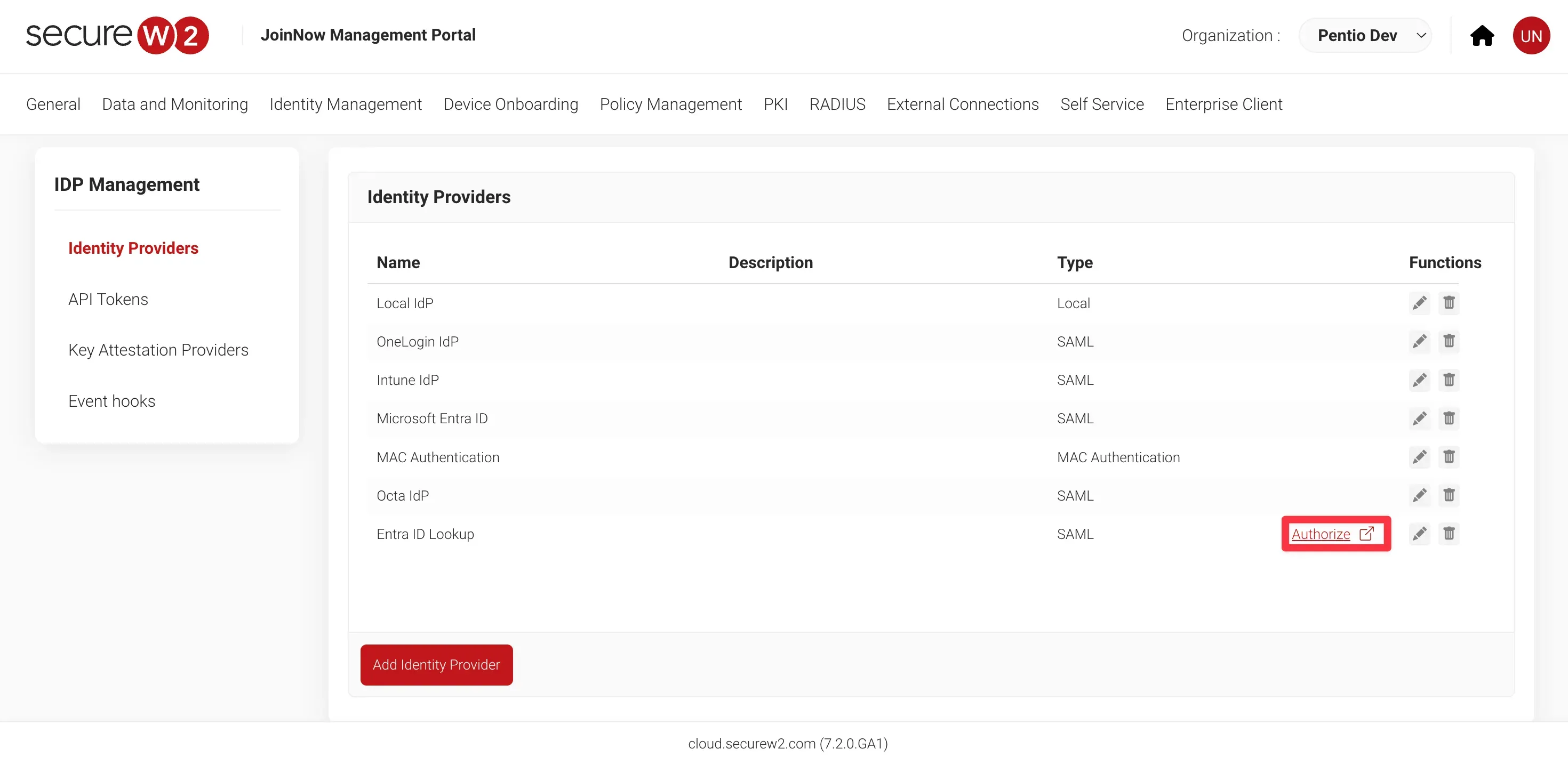
Task: Delete the Octa IdP entry
Action: [1449, 495]
